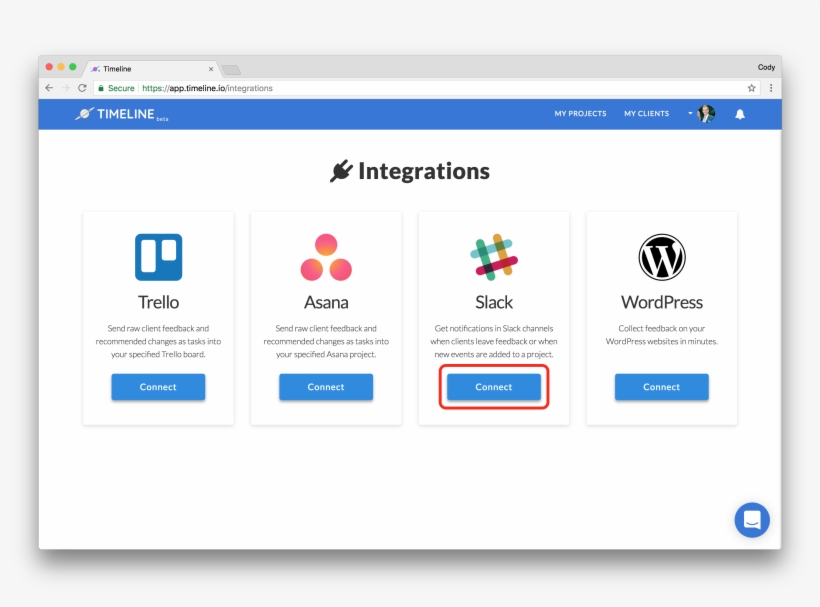Go back with browser back arrow
The width and height of the screenshot is (820, 607).
point(49,88)
